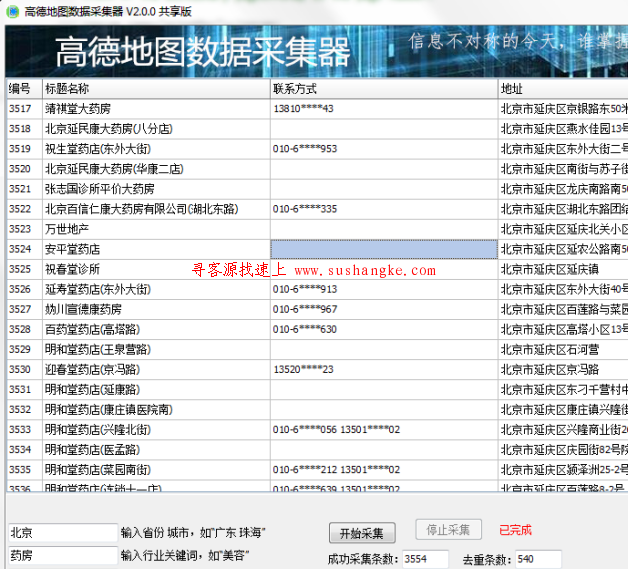This screenshot has width=628, height=569.
Task: Select row 万世地产
Action: (317, 229)
